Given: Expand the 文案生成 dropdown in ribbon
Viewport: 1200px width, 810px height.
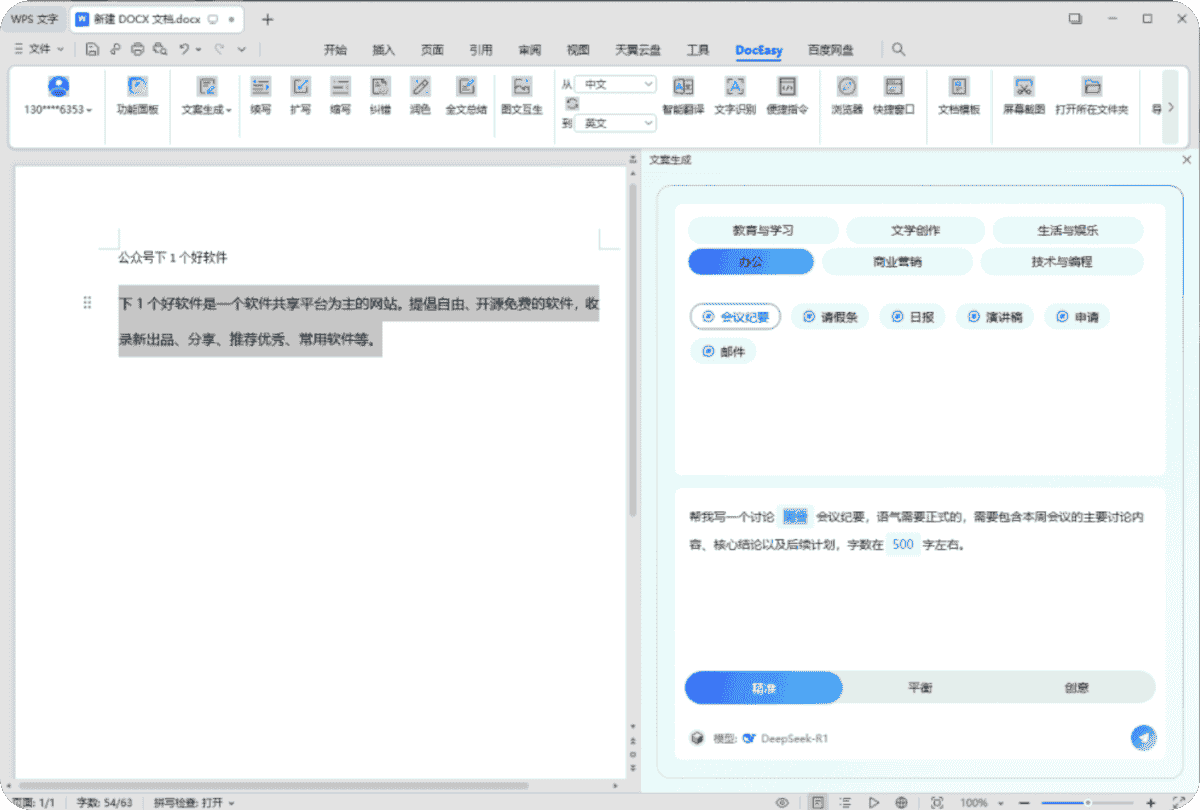Looking at the screenshot, I should click(x=207, y=109).
